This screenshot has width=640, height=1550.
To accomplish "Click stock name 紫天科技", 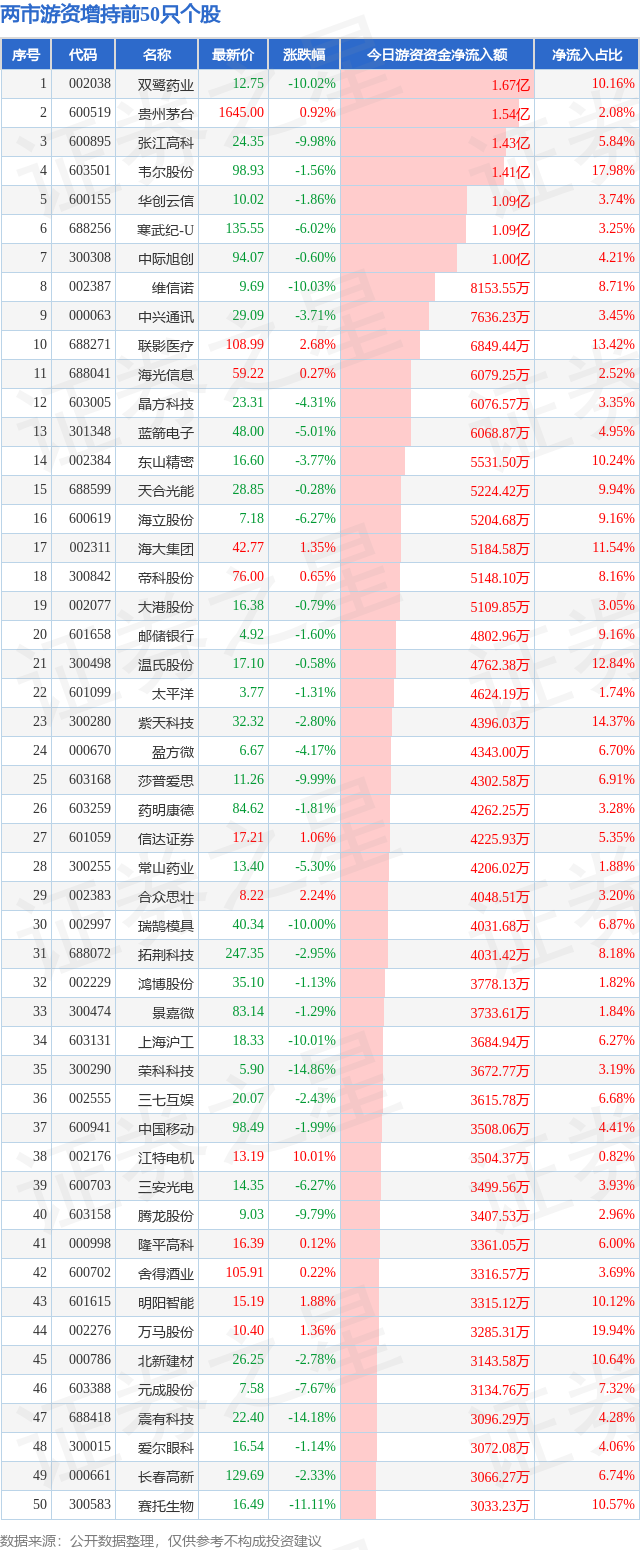I will [x=166, y=722].
